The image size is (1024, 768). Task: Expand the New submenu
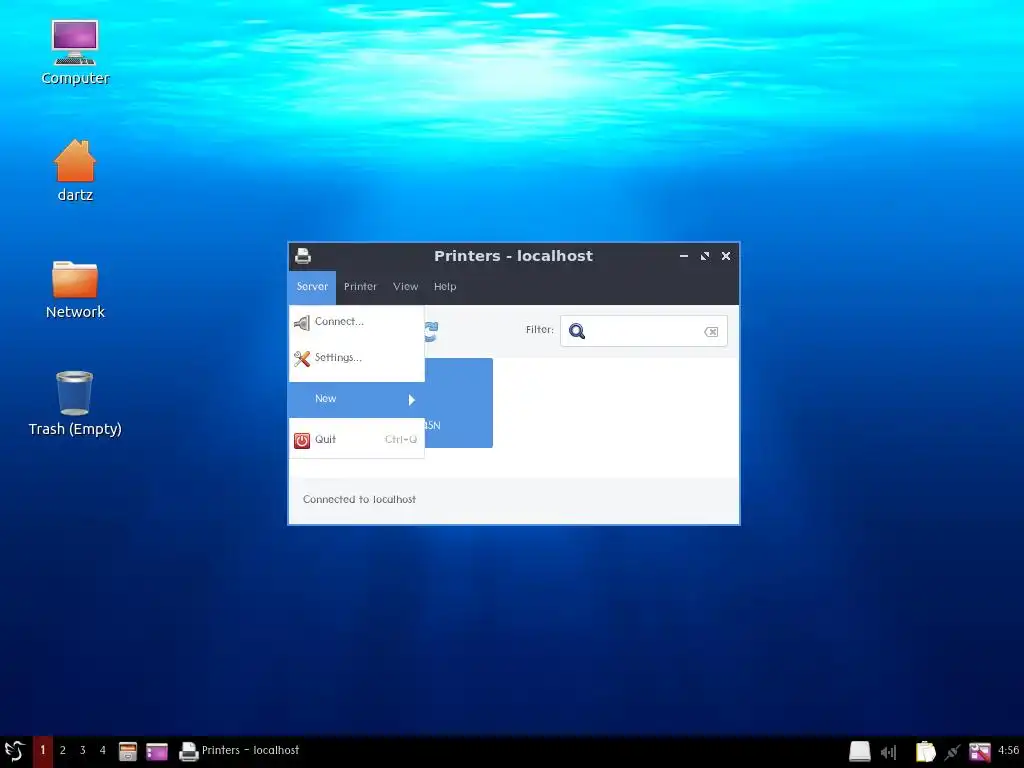[357, 399]
